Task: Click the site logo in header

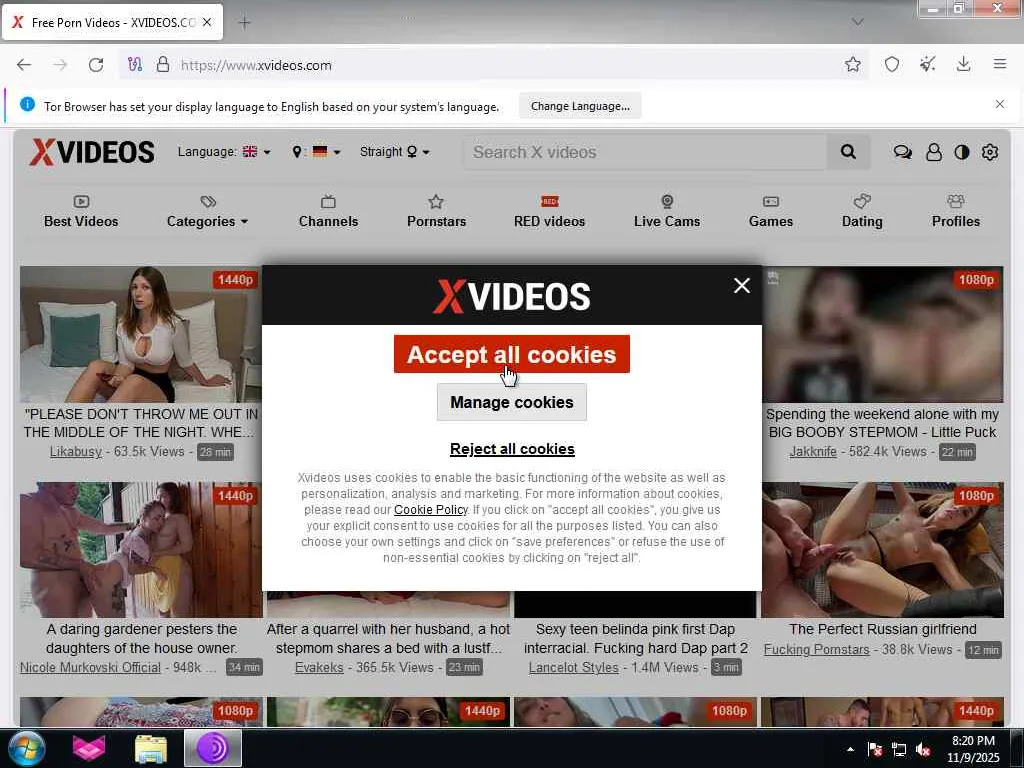Action: (x=92, y=152)
